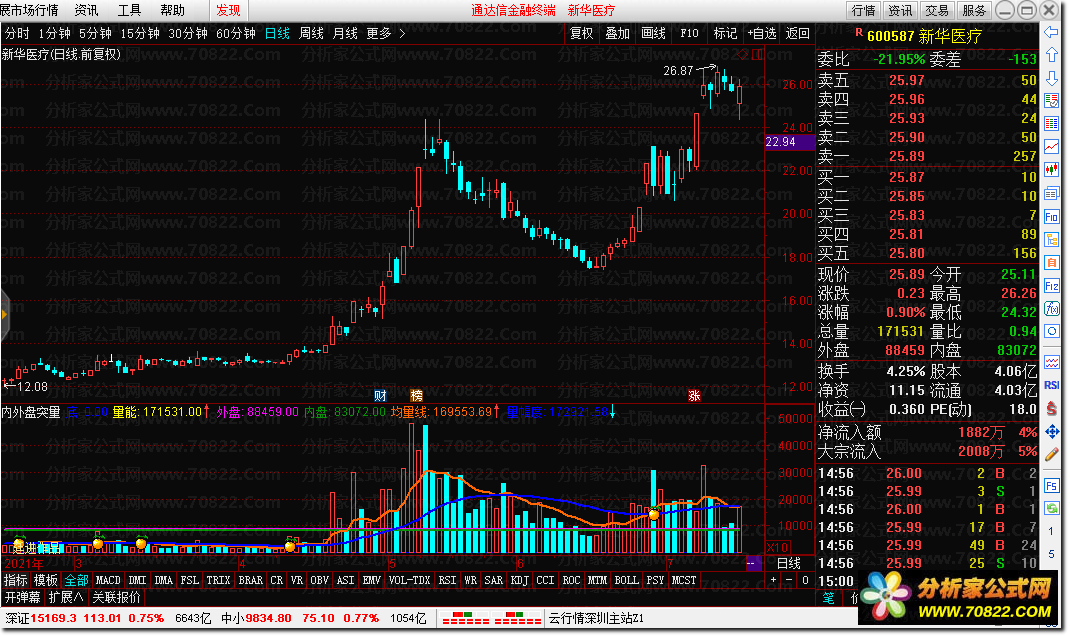This screenshot has width=1070, height=636.
Task: Open the 画线 drawing tools
Action: (x=653, y=33)
